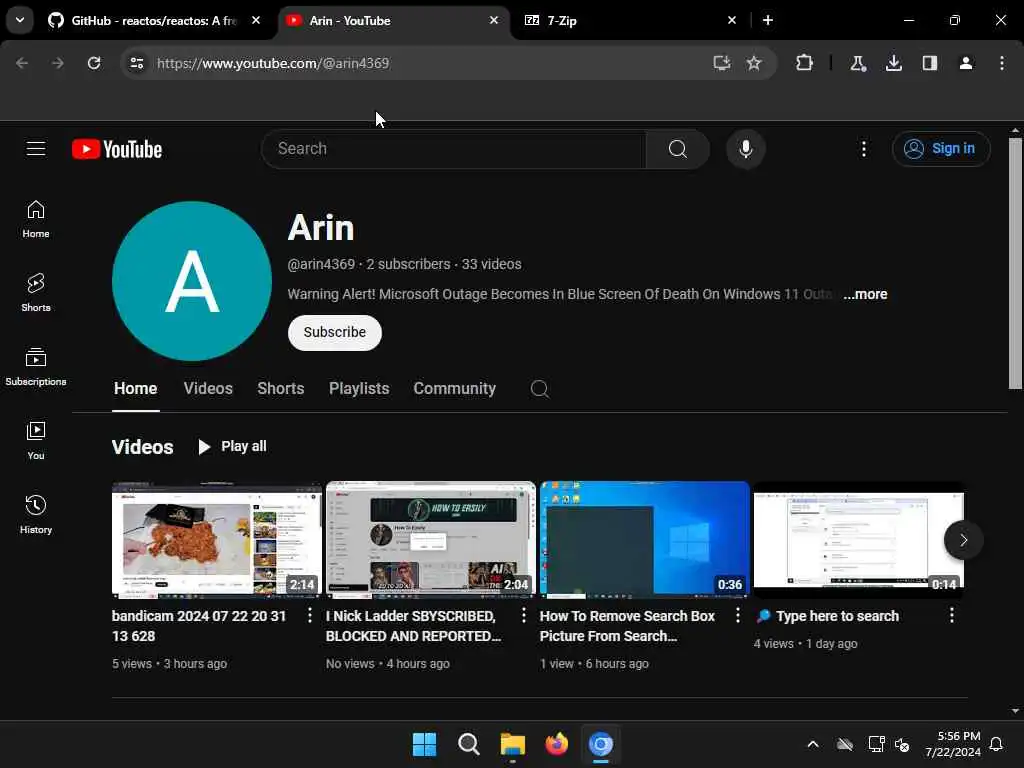Activate voice search microphone
This screenshot has height=768, width=1024.
tap(746, 149)
